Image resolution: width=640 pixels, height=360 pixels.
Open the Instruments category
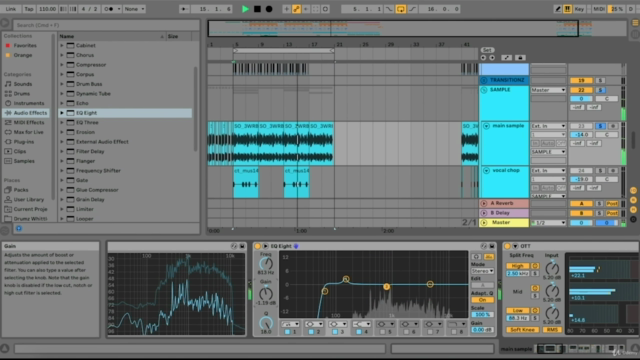[29, 103]
